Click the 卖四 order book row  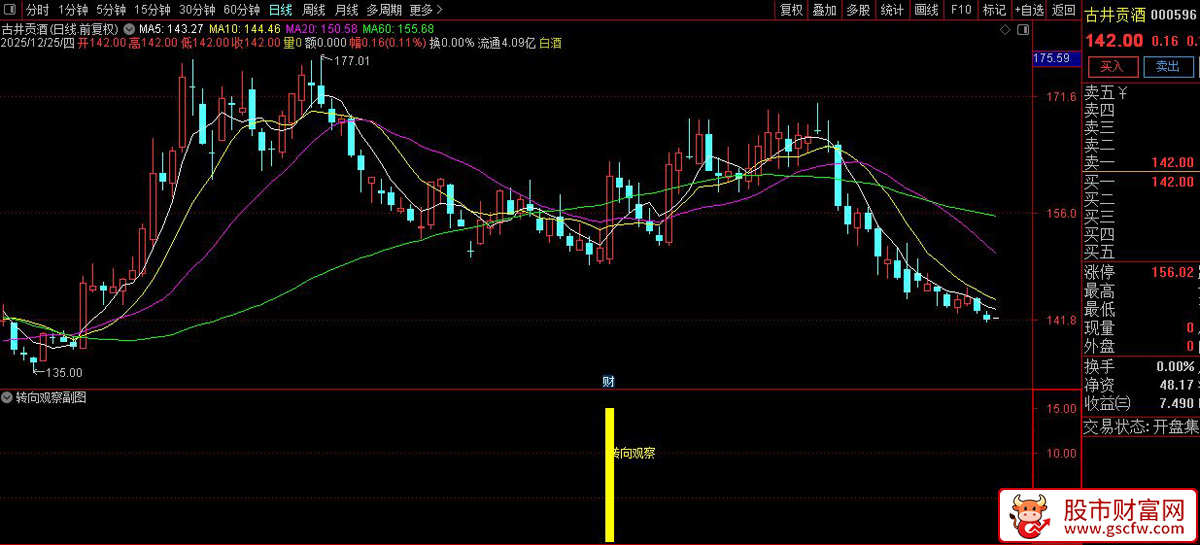[1141, 111]
